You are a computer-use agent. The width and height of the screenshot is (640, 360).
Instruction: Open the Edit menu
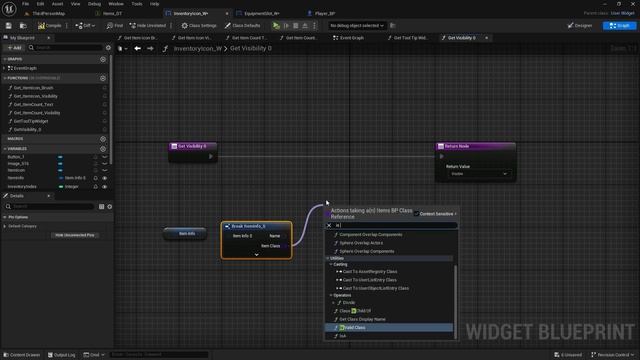tap(40, 4)
